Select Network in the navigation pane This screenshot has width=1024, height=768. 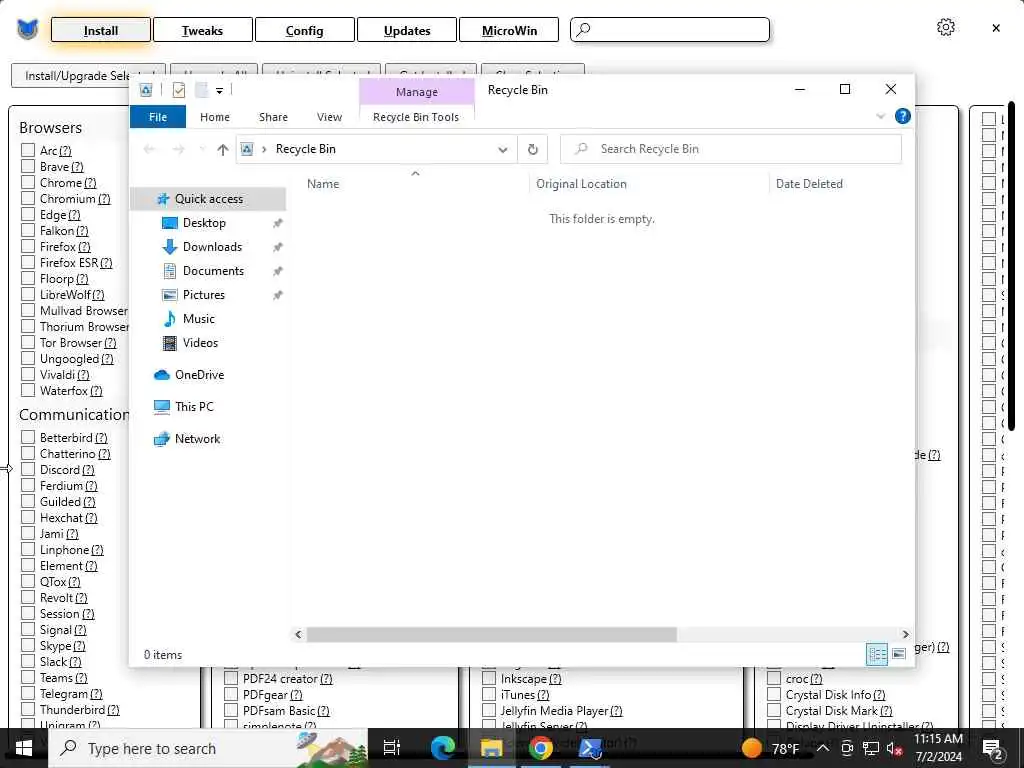[x=197, y=439]
